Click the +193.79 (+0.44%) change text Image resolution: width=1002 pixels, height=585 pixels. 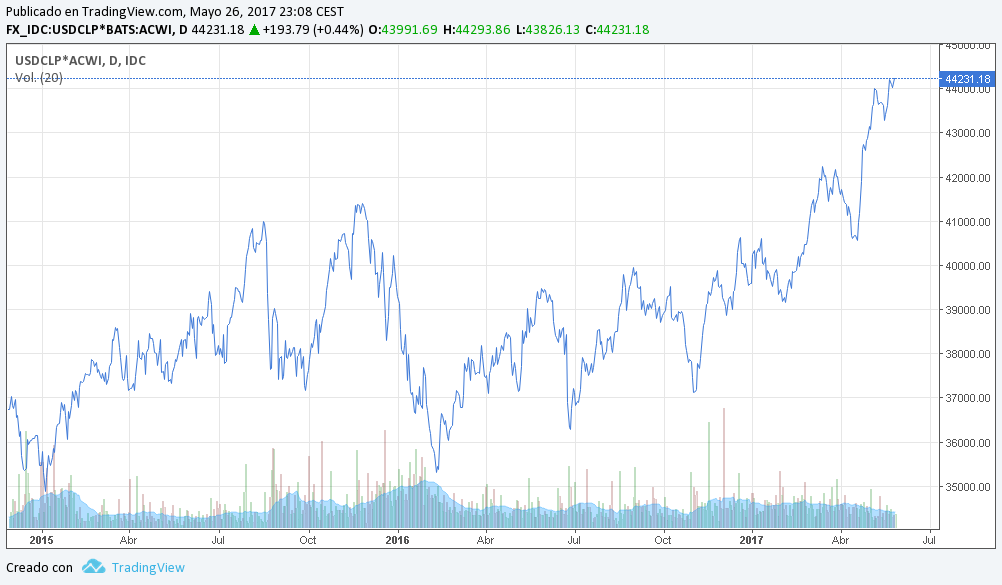(x=313, y=29)
